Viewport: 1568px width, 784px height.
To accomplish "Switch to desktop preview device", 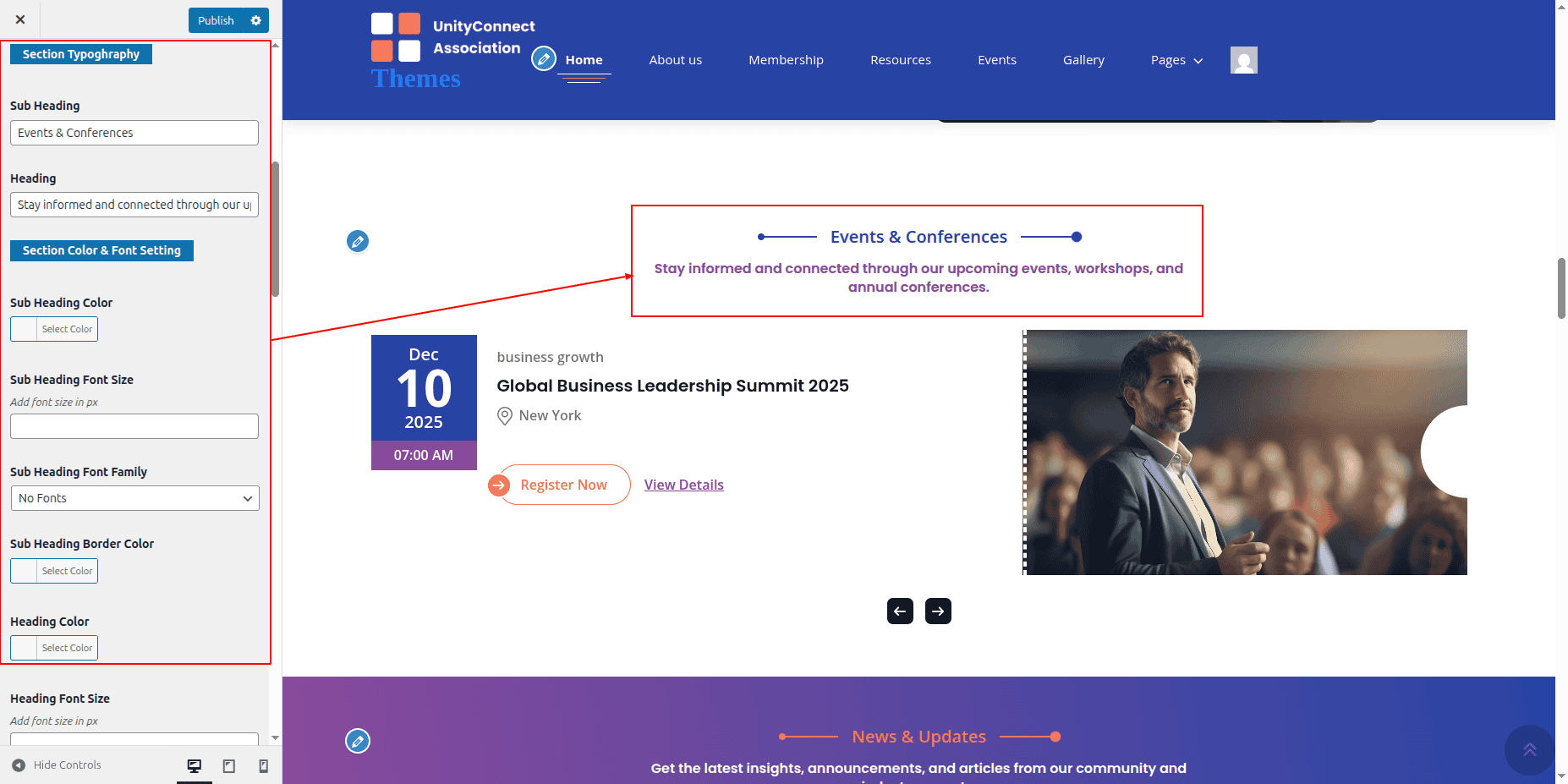I will 195,765.
